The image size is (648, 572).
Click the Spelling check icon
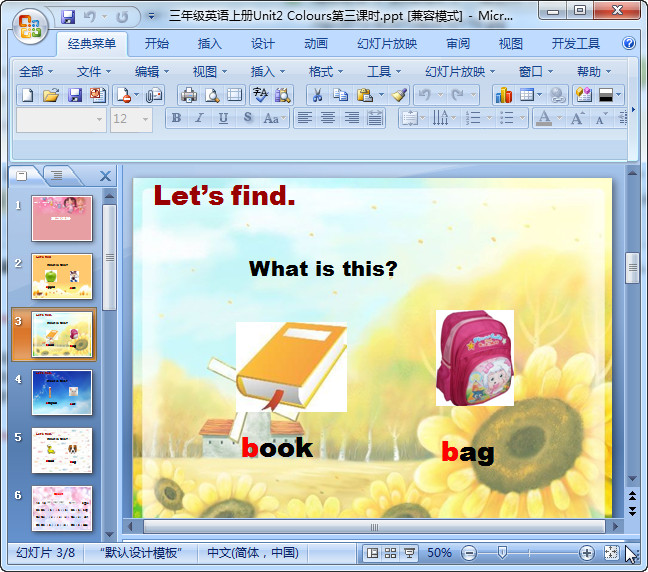coord(260,95)
